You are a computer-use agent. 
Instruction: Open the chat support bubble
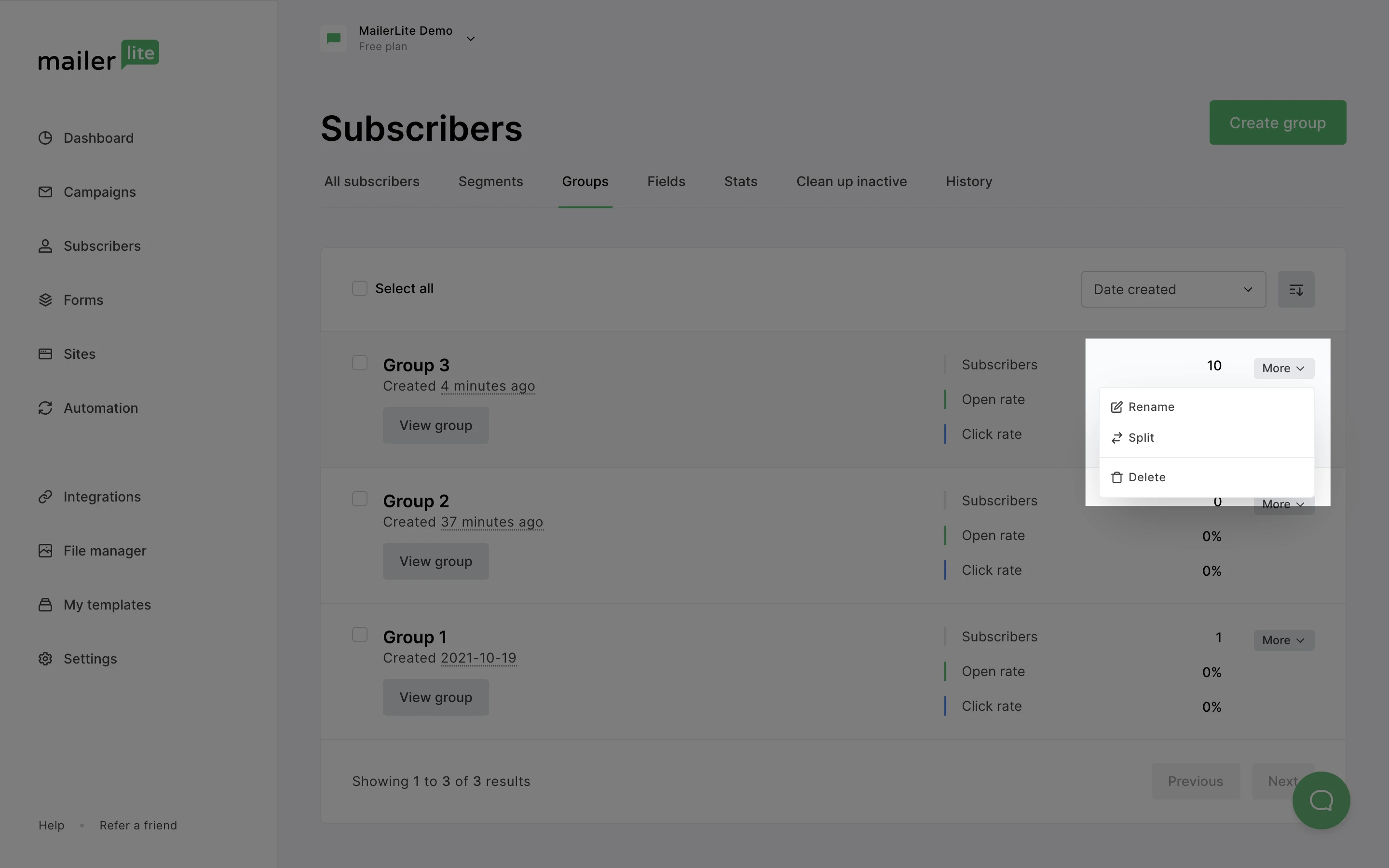pos(1321,800)
